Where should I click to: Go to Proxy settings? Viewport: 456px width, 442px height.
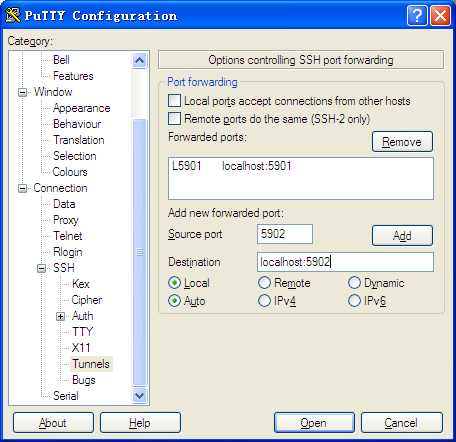(66, 220)
